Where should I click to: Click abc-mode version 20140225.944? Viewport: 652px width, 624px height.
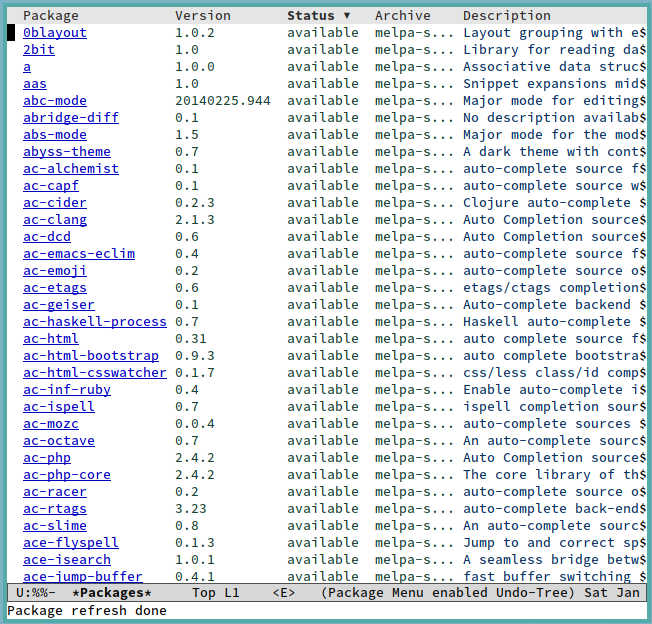223,101
